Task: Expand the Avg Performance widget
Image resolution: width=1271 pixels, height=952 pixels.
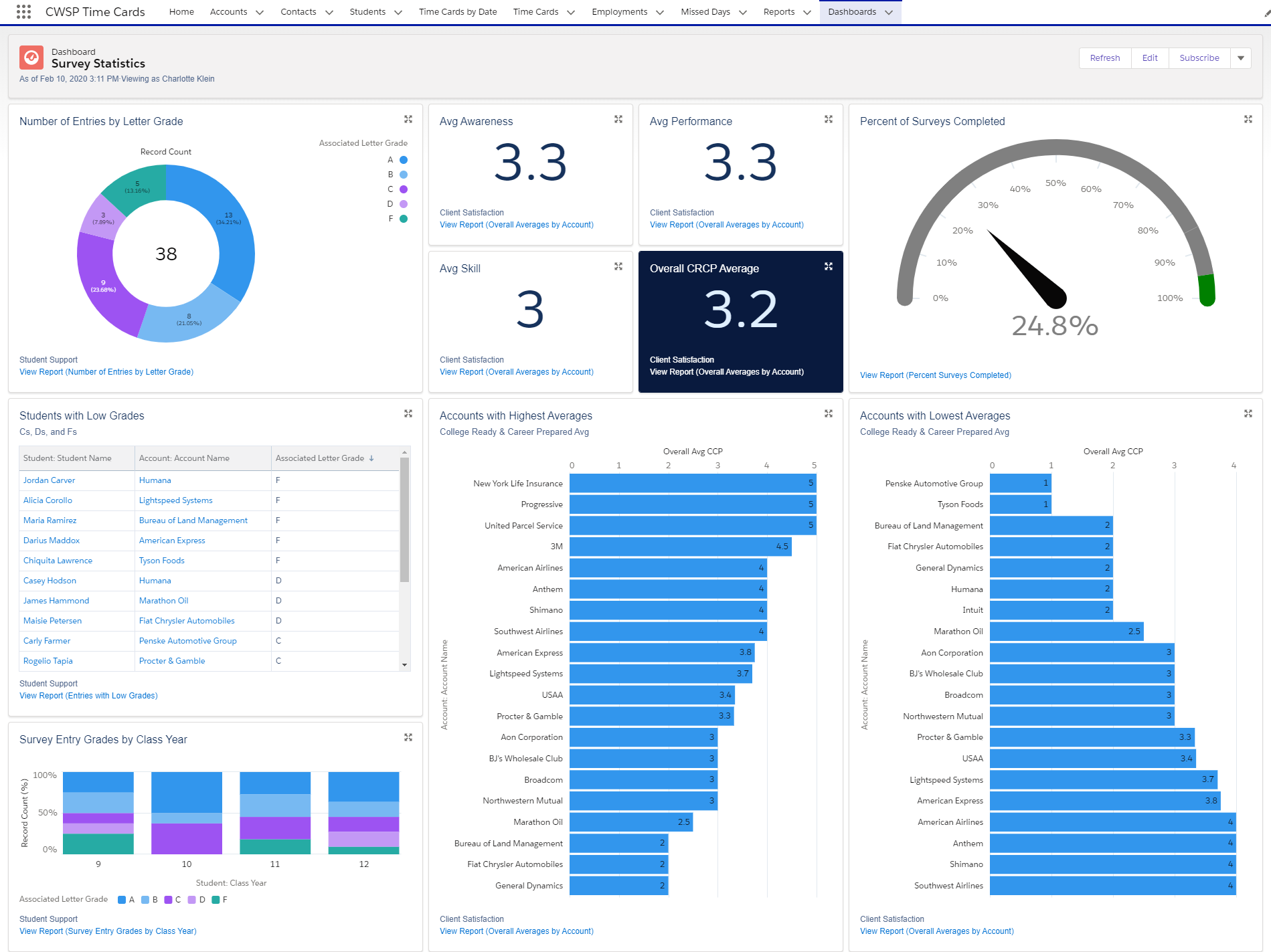Action: tap(829, 119)
